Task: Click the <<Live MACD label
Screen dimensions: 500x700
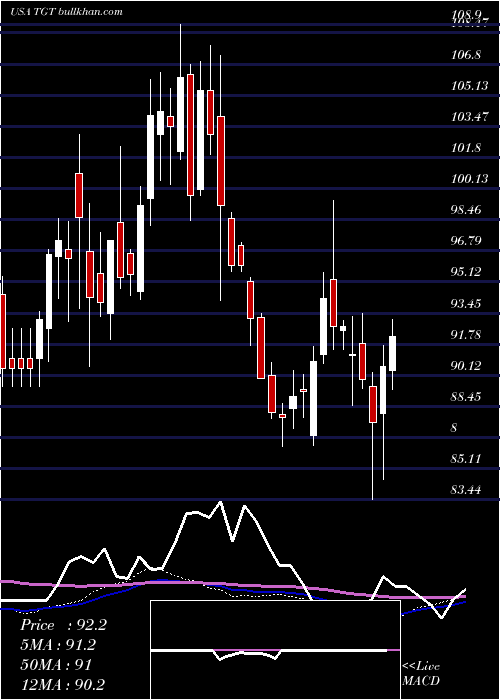Action: [x=421, y=674]
